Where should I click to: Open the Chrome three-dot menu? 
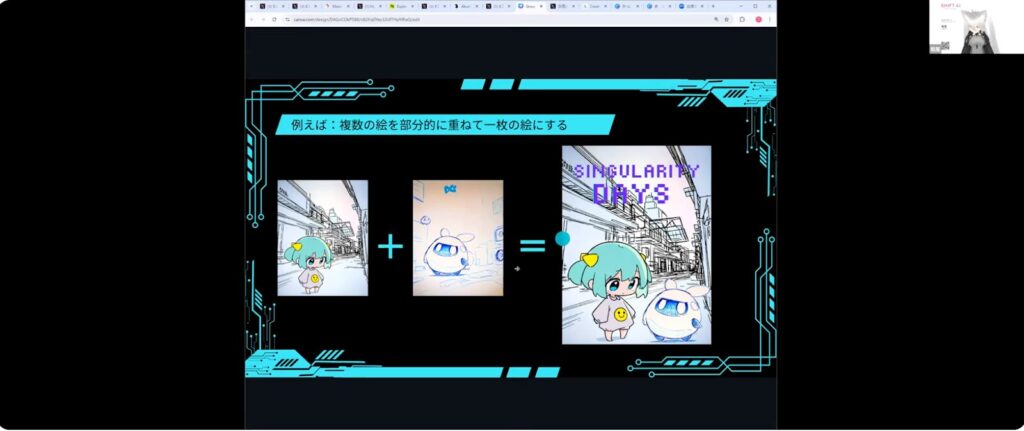[x=769, y=19]
